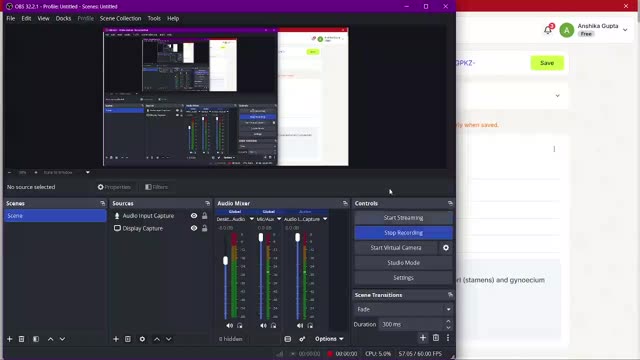640x360 pixels.
Task: Expand the Anshika Gupta account menu
Action: click(x=625, y=30)
